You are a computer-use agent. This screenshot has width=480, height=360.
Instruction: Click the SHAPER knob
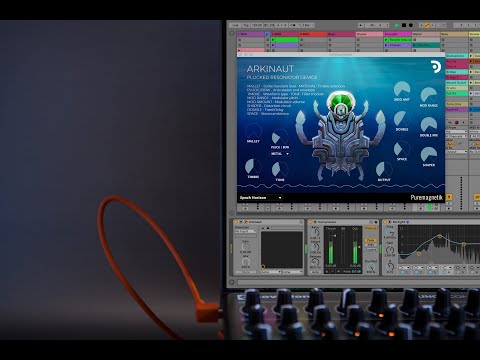coord(429,154)
